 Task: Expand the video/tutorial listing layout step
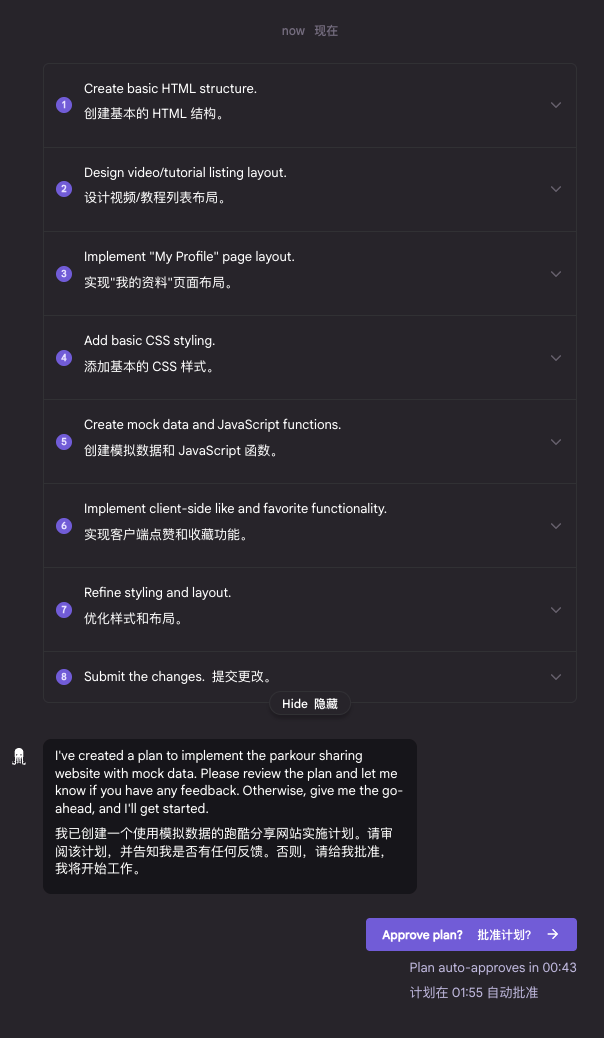(556, 189)
